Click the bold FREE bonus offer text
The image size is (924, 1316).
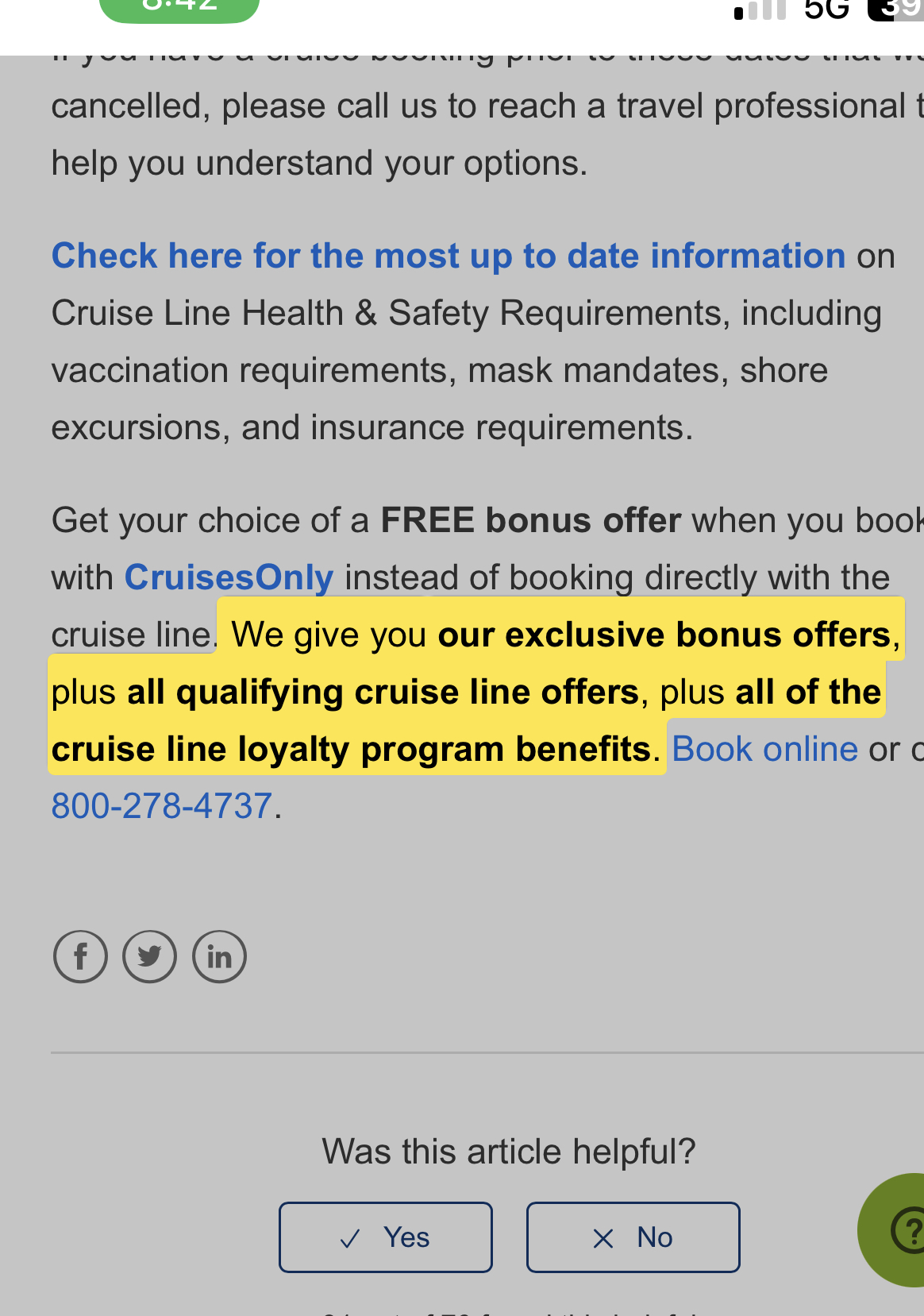point(529,519)
